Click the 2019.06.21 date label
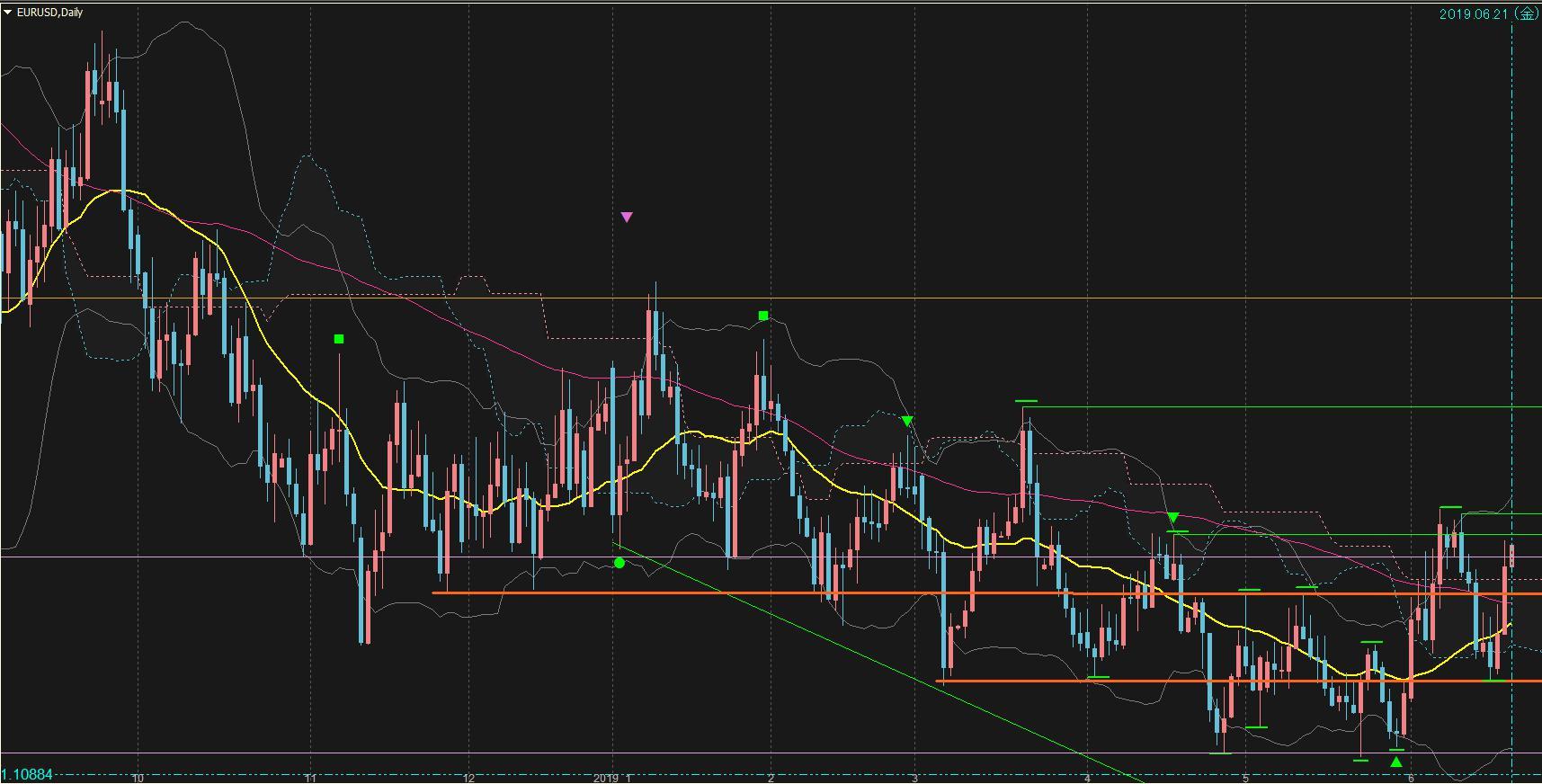1542x784 pixels. pyautogui.click(x=1488, y=13)
